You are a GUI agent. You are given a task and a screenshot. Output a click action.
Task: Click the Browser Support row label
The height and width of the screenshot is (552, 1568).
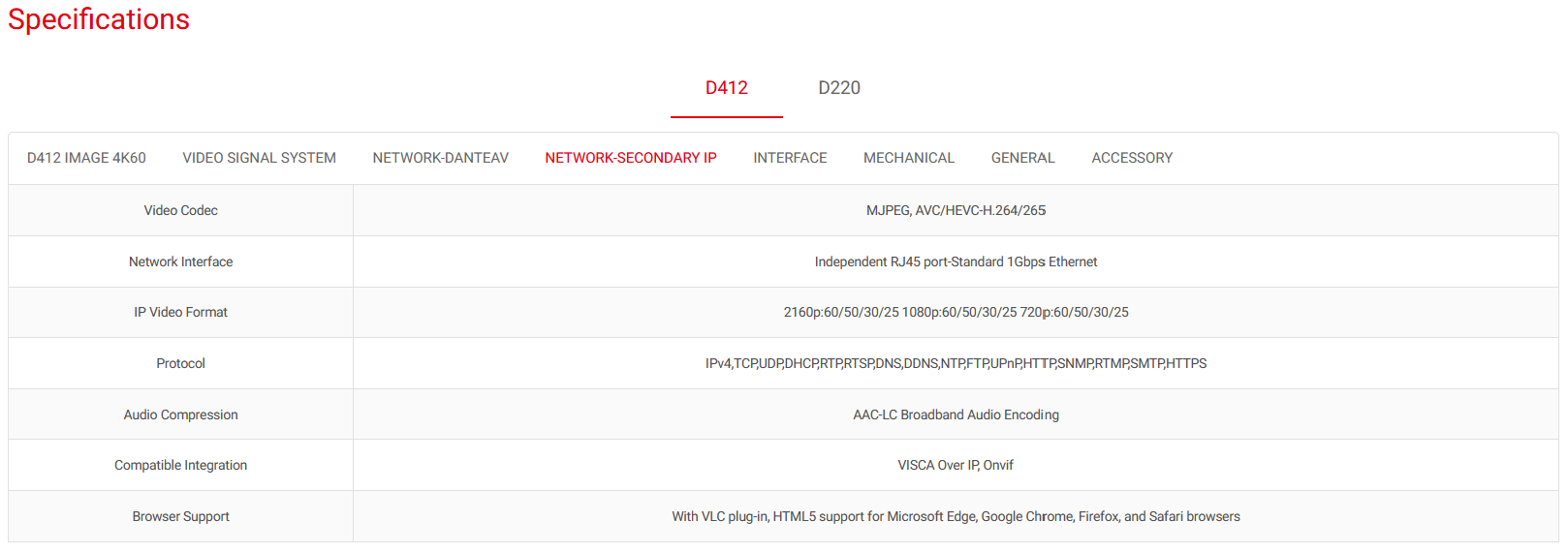pos(180,516)
